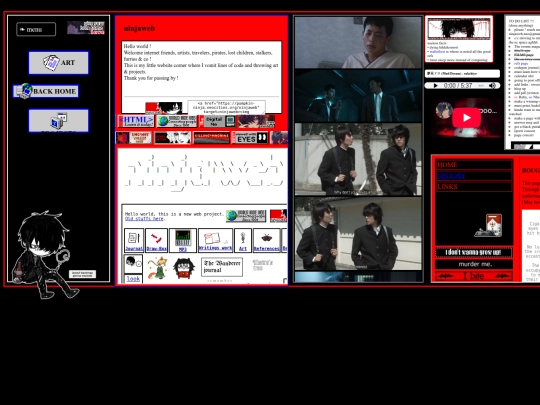Click the dark blue scene with two men
This screenshot has height=405, width=540.
coord(358,96)
